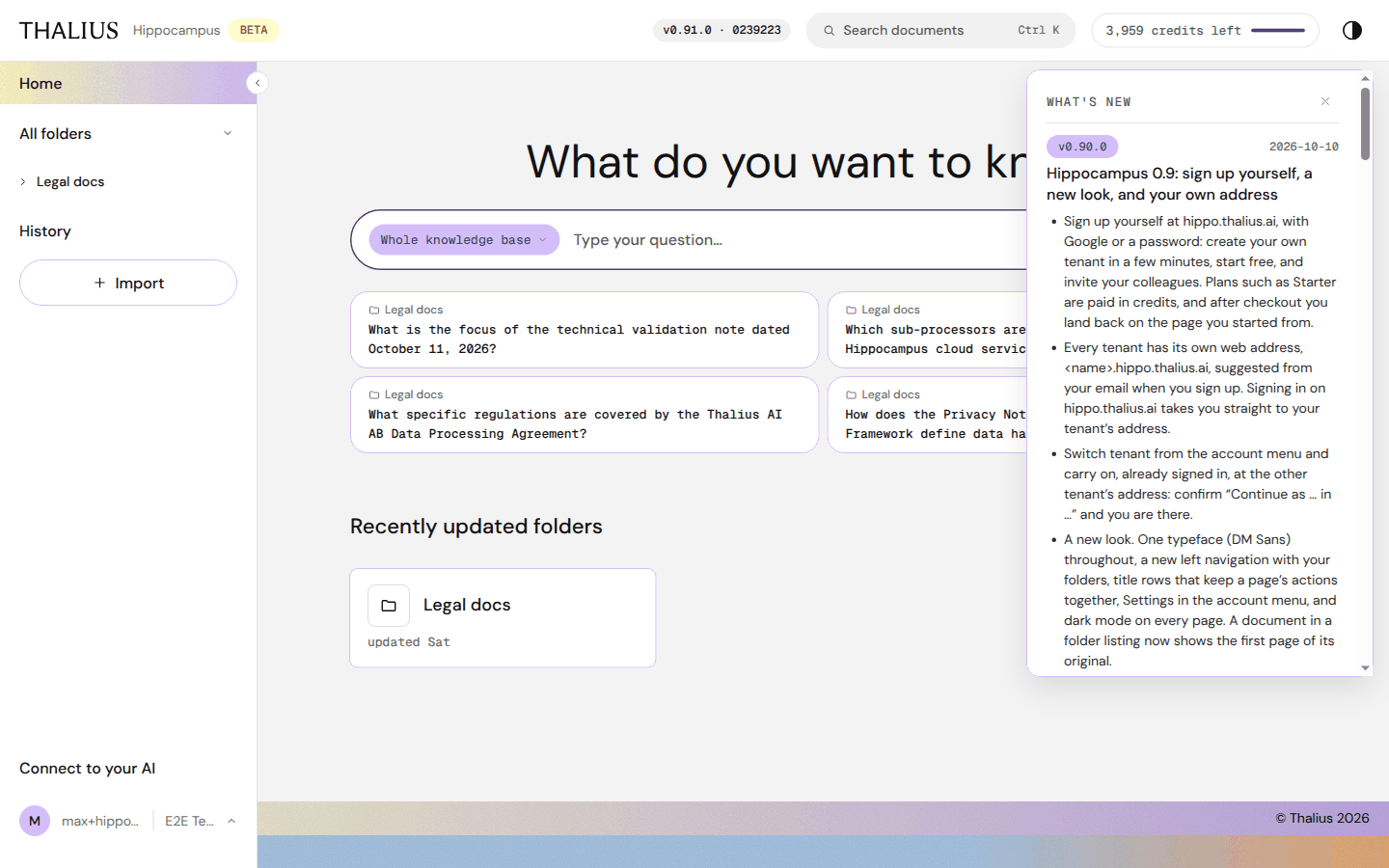This screenshot has width=1389, height=868.
Task: Click the 2026-10-10 release date
Action: pos(1304,147)
